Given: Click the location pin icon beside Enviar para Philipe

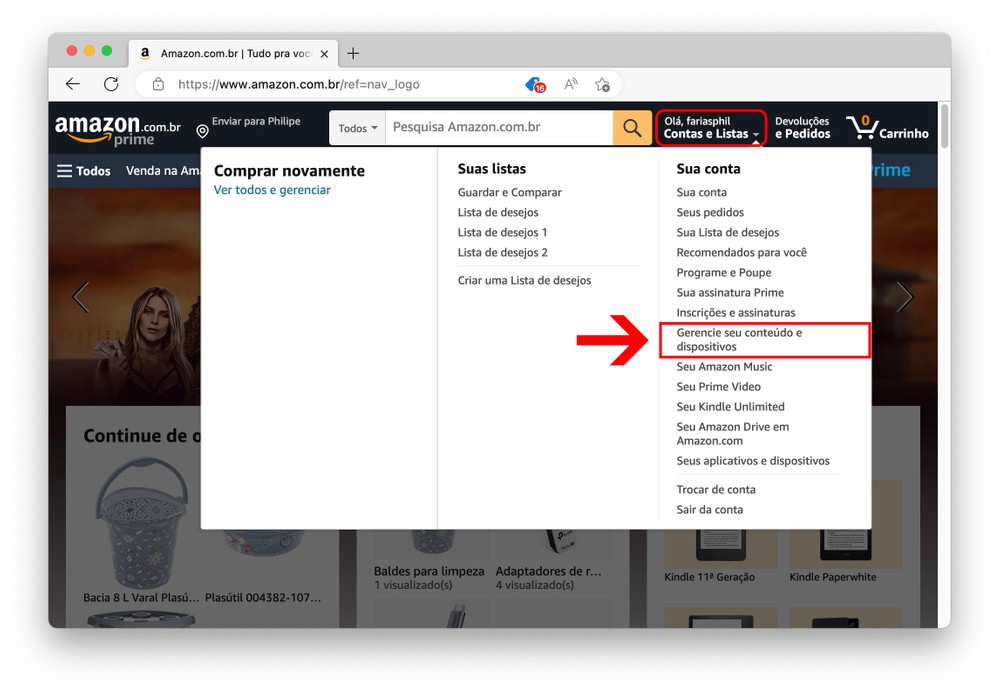Looking at the screenshot, I should 202,131.
